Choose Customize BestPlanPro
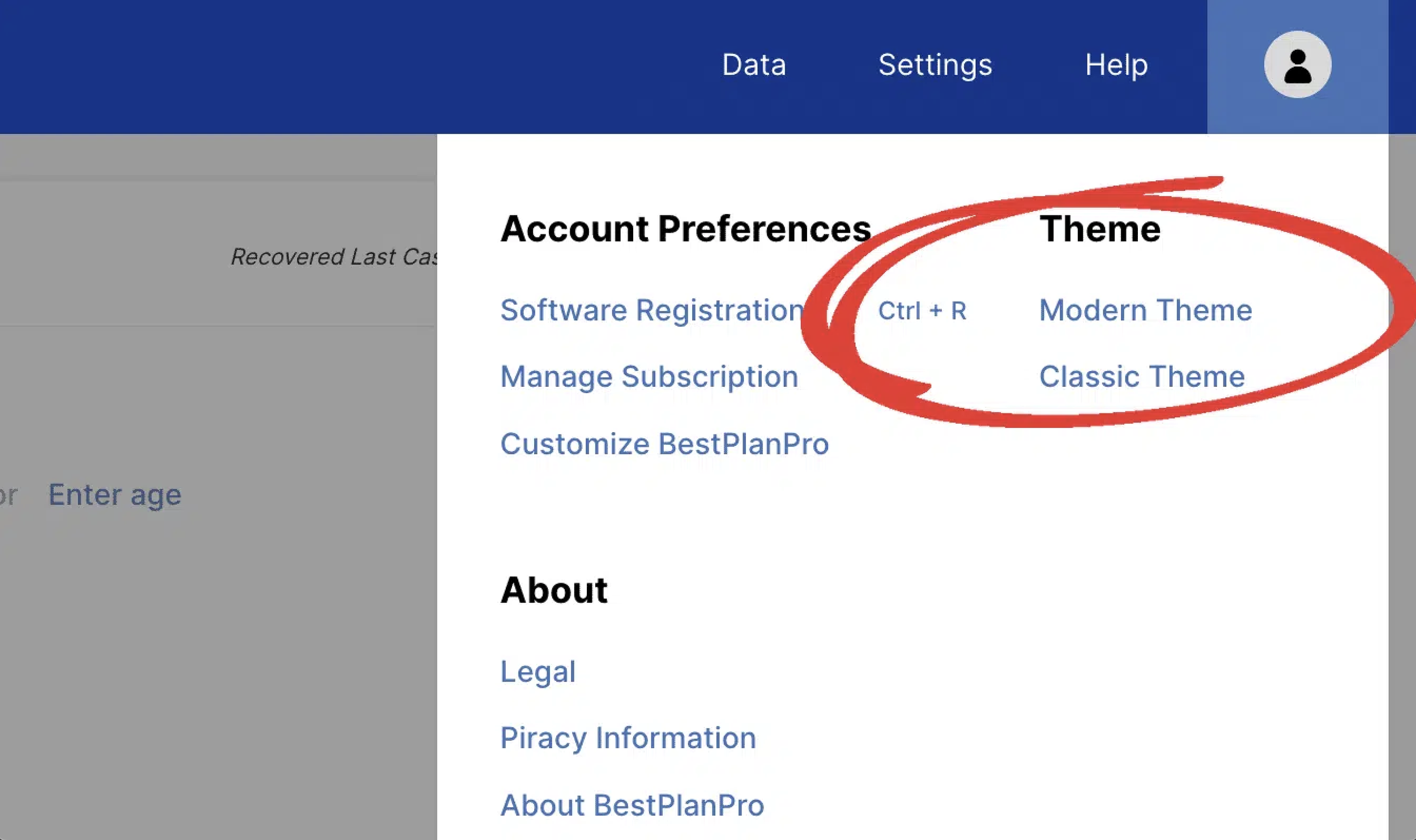 coord(664,444)
